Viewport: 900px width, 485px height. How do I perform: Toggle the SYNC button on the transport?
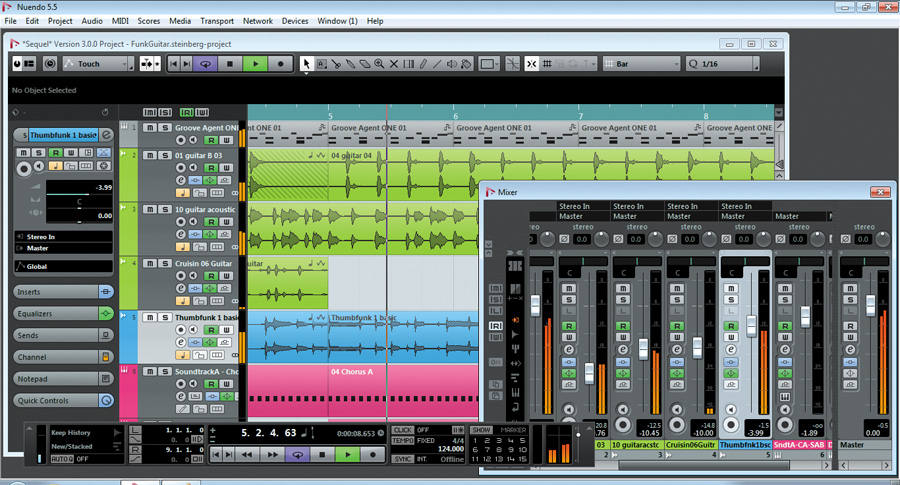click(x=402, y=459)
